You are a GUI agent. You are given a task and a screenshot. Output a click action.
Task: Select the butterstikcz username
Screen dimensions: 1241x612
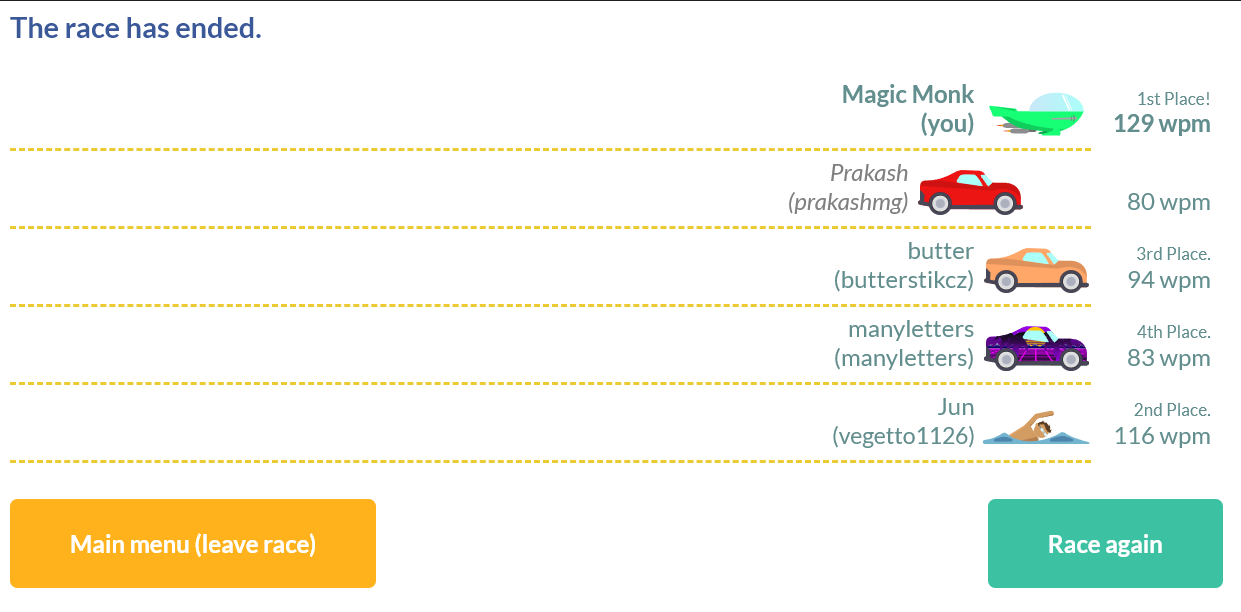click(904, 280)
